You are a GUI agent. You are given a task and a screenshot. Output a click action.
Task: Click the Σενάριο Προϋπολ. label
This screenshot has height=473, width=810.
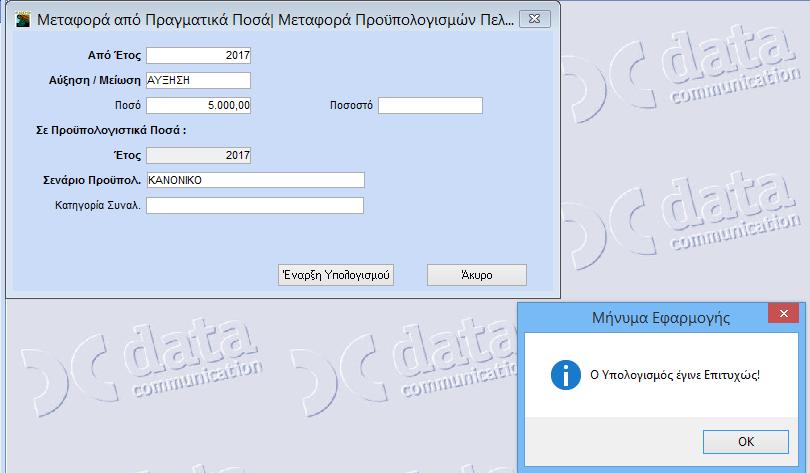click(x=92, y=180)
